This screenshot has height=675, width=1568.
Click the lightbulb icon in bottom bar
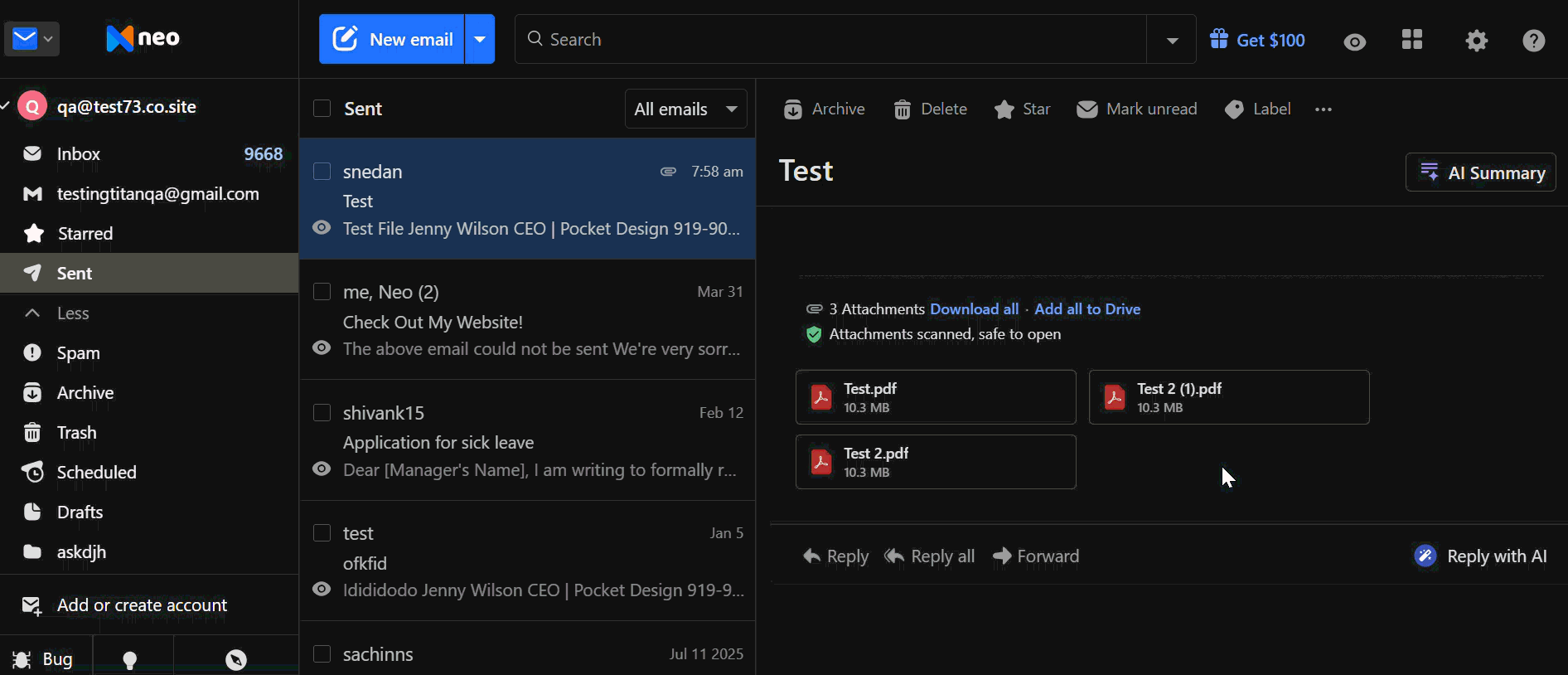click(129, 659)
